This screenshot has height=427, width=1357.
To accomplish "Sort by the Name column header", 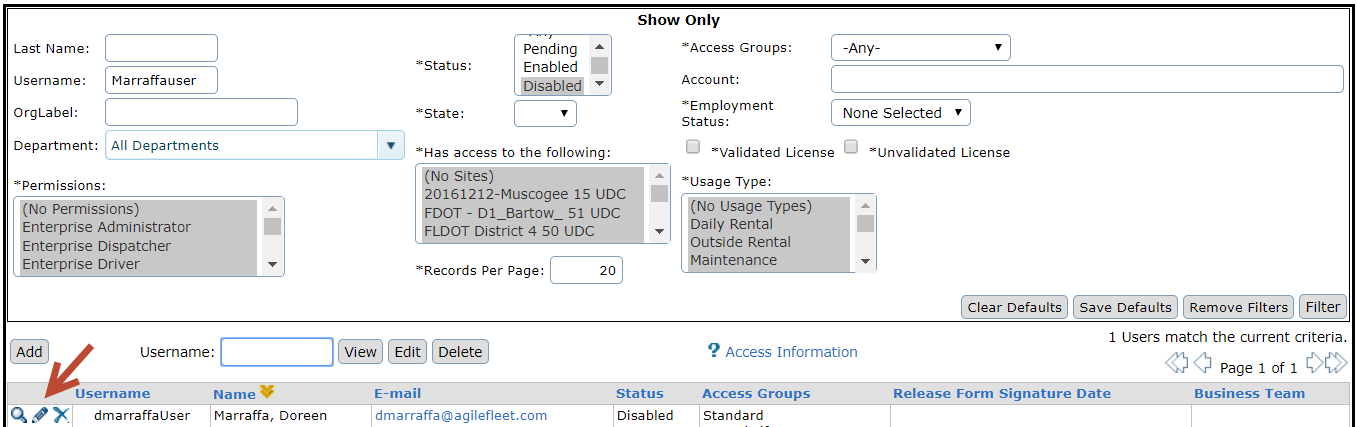I will (x=234, y=394).
